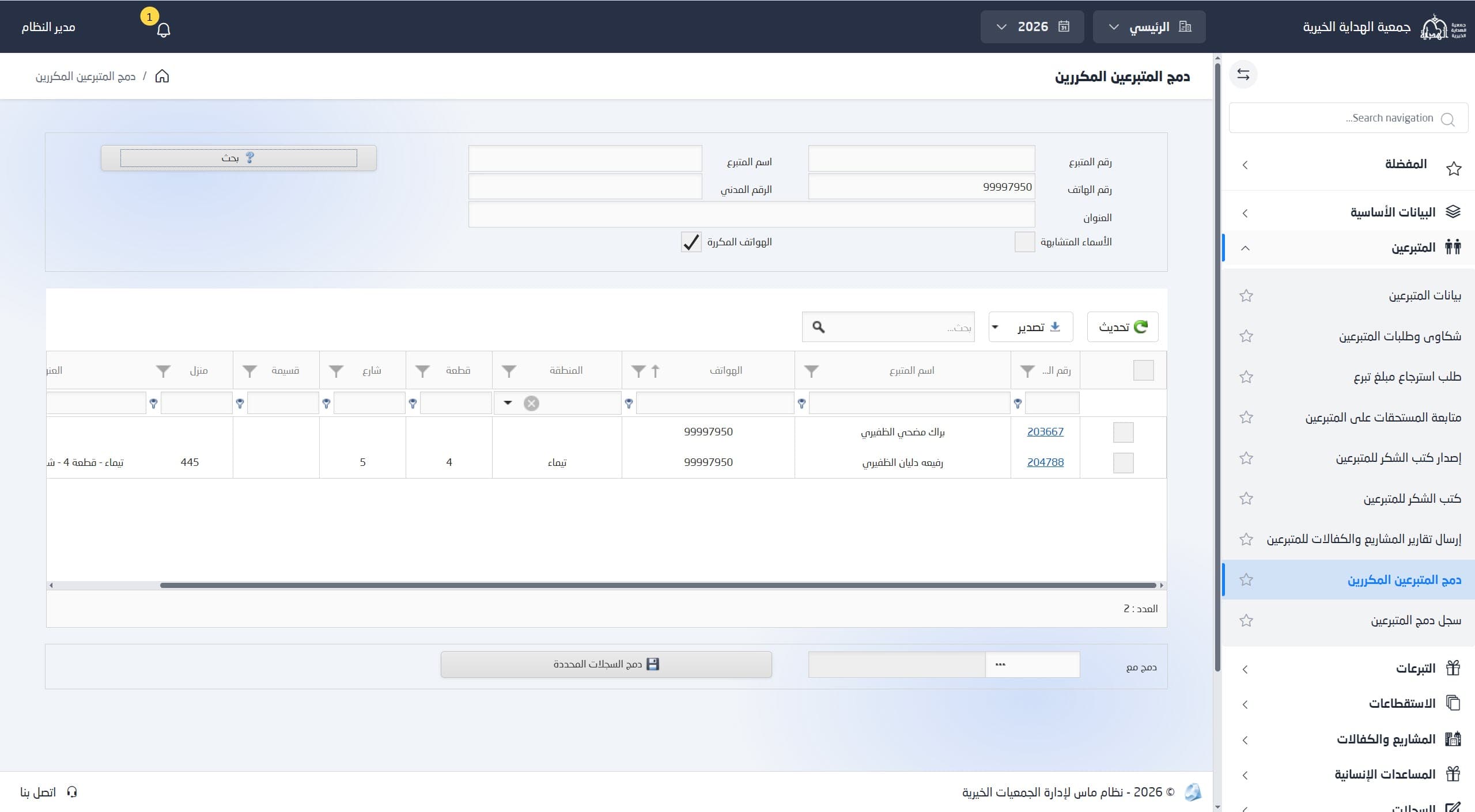Star the سجل دمج المتبرعين item
The image size is (1475, 812).
[1246, 620]
